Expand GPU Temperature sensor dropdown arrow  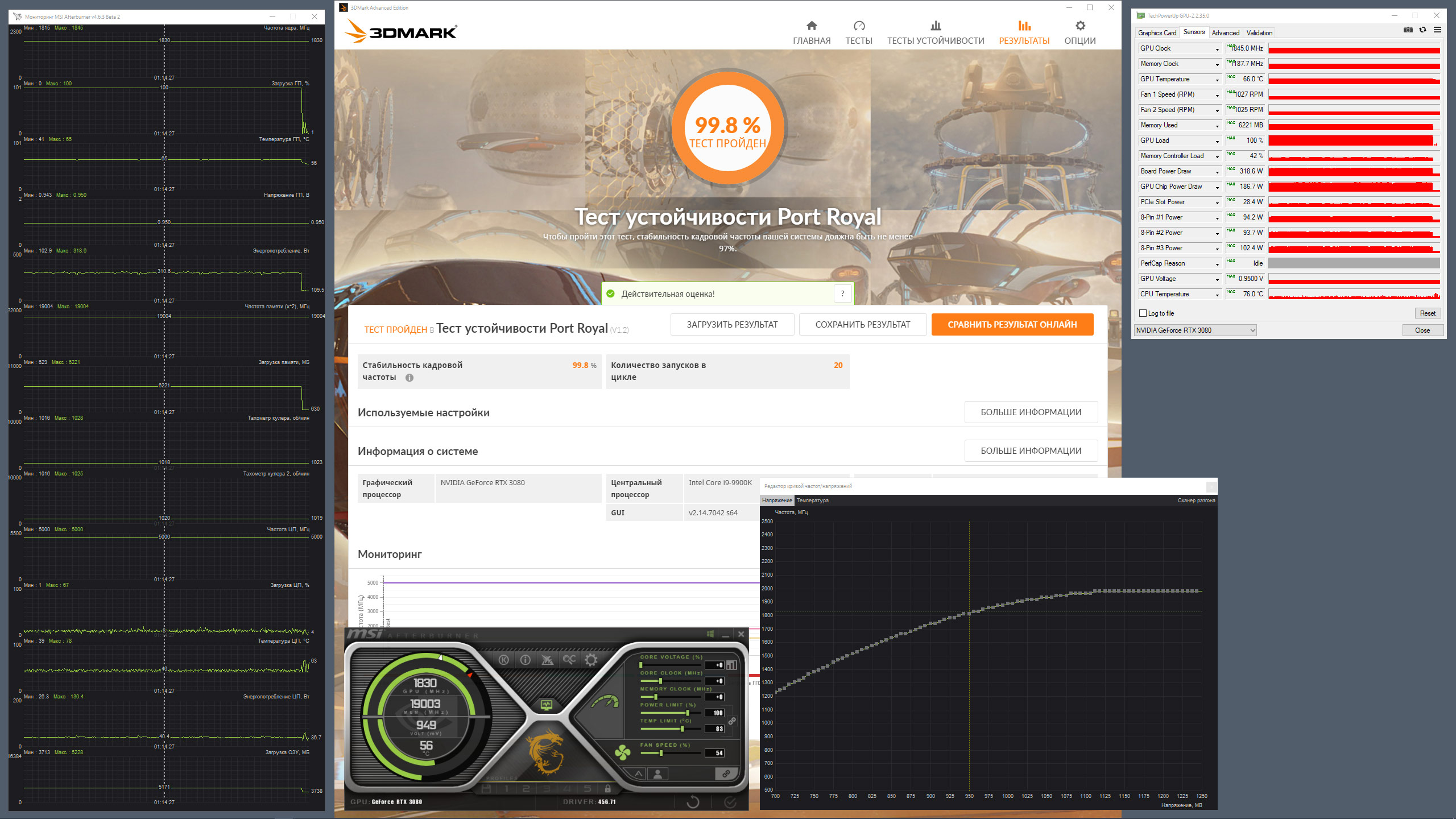1217,80
